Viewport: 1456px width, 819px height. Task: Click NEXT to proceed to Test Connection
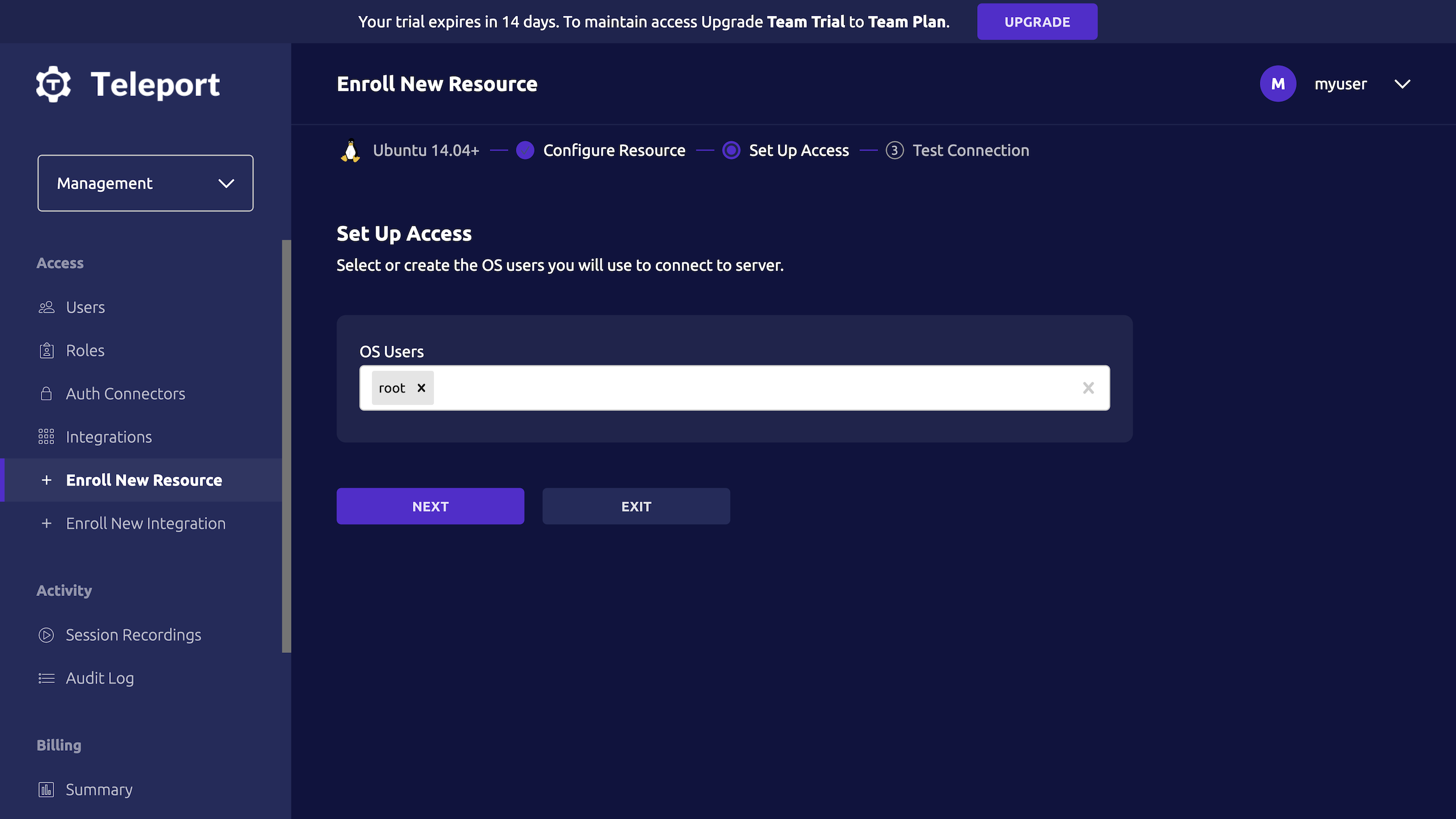point(430,506)
